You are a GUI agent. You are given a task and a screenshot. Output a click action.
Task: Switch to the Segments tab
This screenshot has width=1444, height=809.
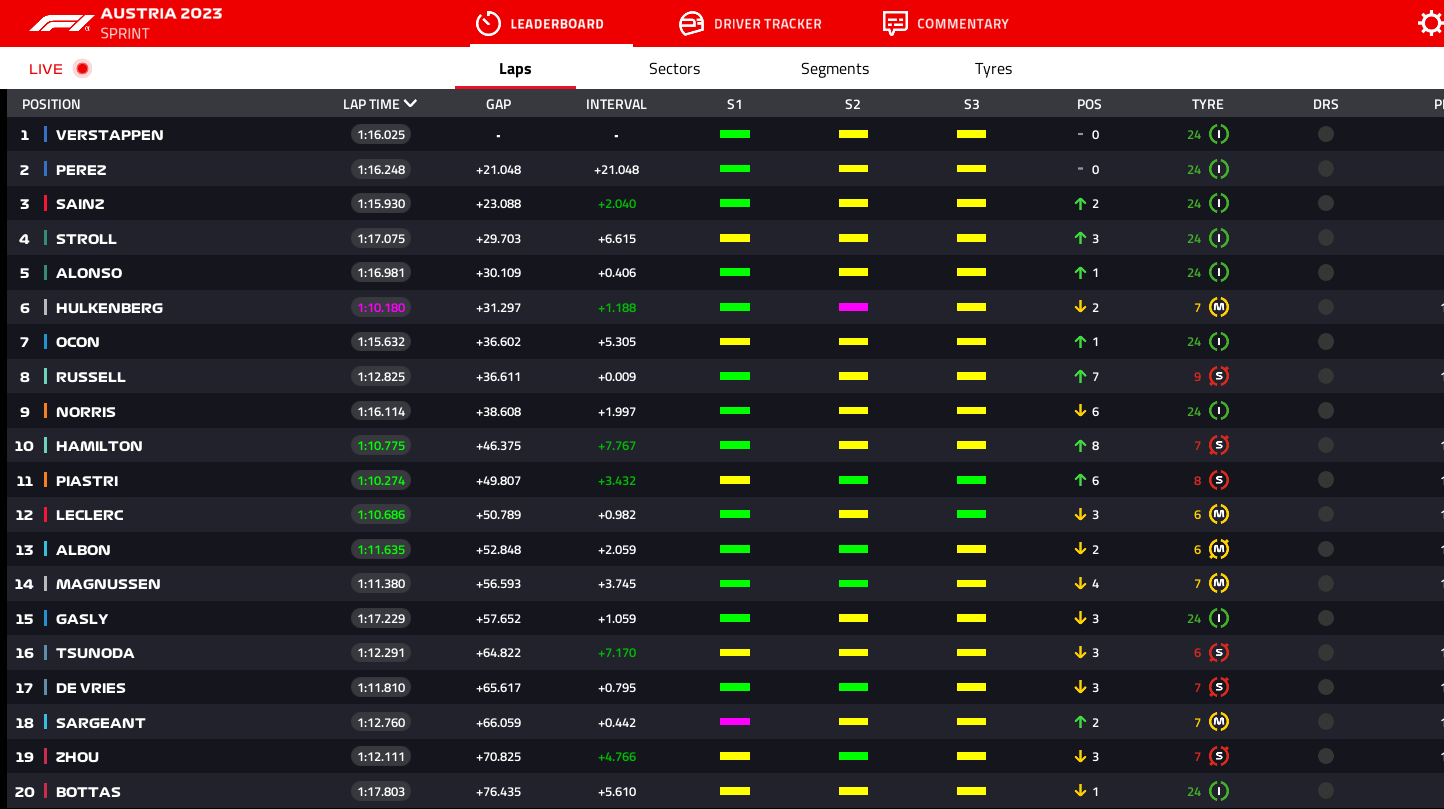[835, 69]
